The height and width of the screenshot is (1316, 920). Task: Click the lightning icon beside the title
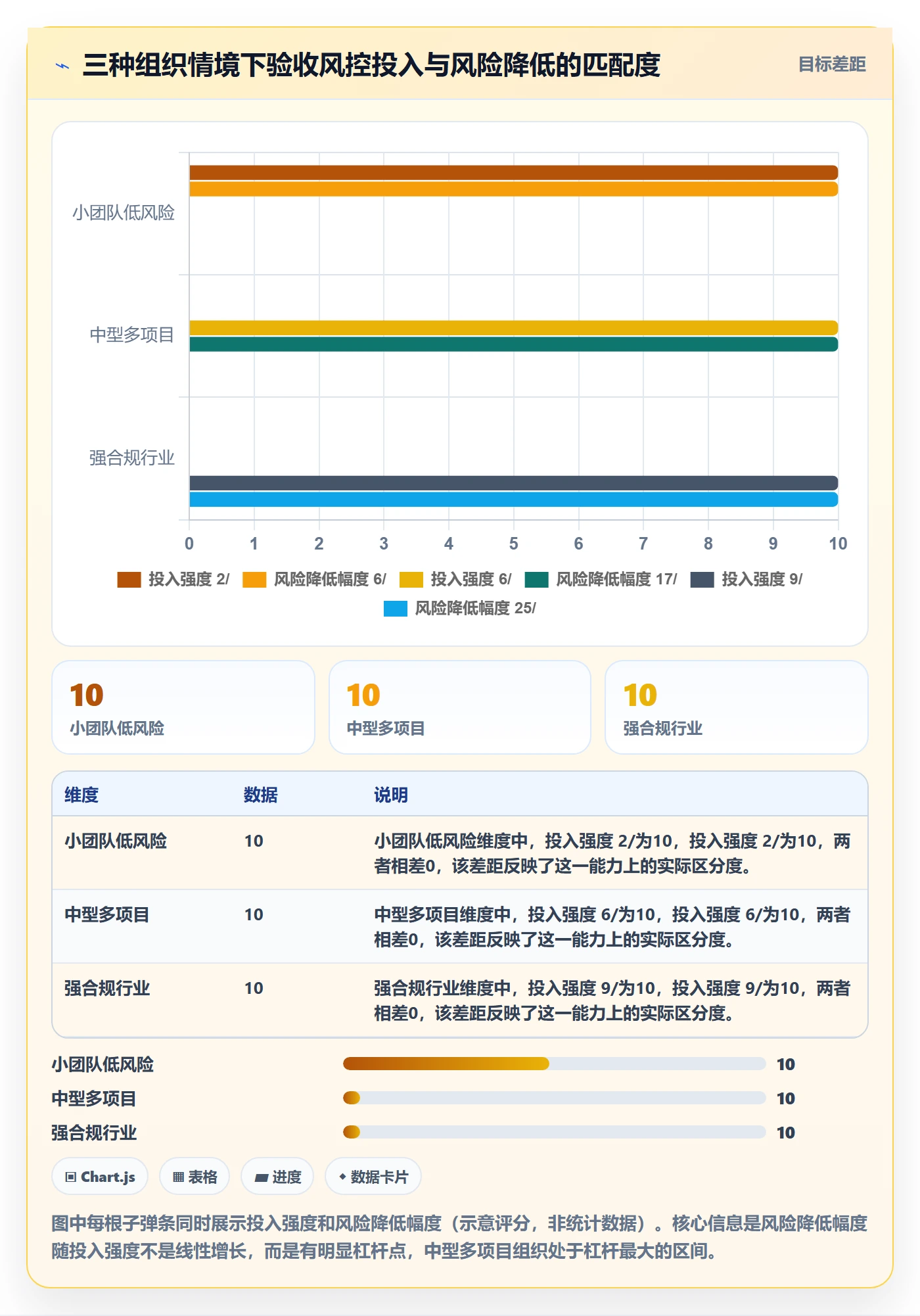[62, 65]
